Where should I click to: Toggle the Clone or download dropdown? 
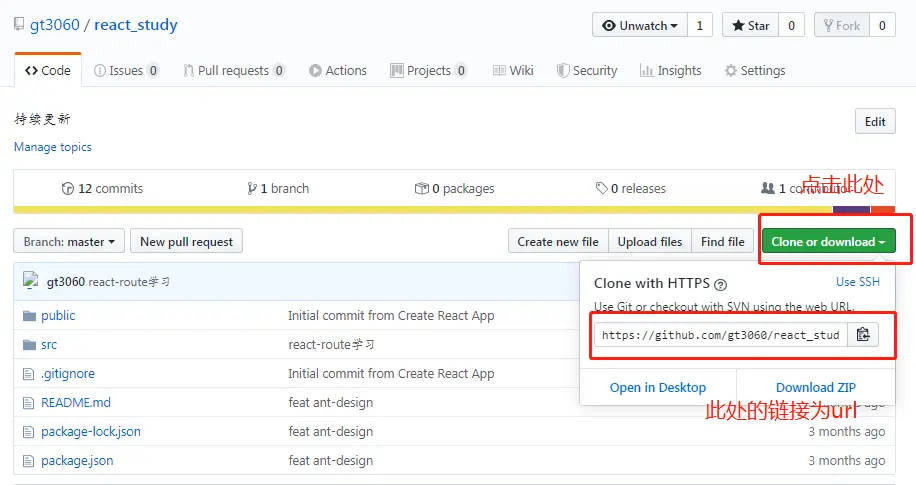pyautogui.click(x=828, y=241)
